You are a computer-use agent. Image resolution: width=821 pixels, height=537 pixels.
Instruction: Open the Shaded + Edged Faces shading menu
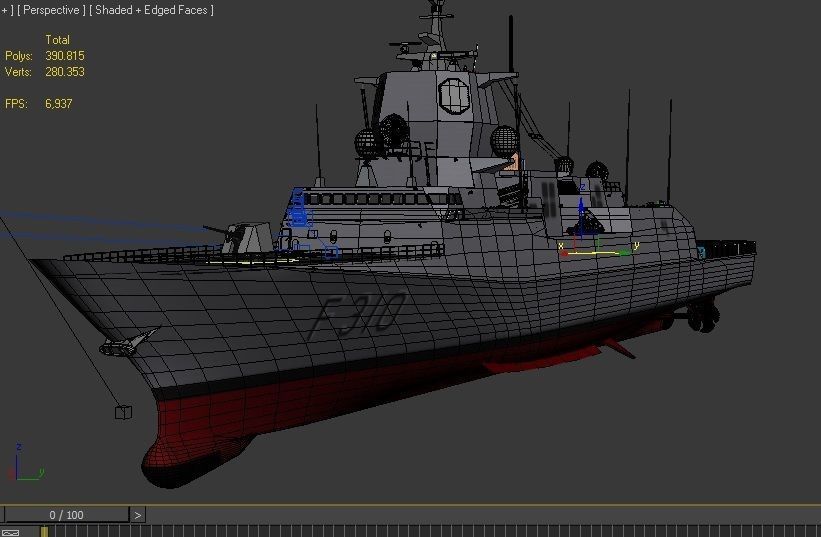point(151,10)
